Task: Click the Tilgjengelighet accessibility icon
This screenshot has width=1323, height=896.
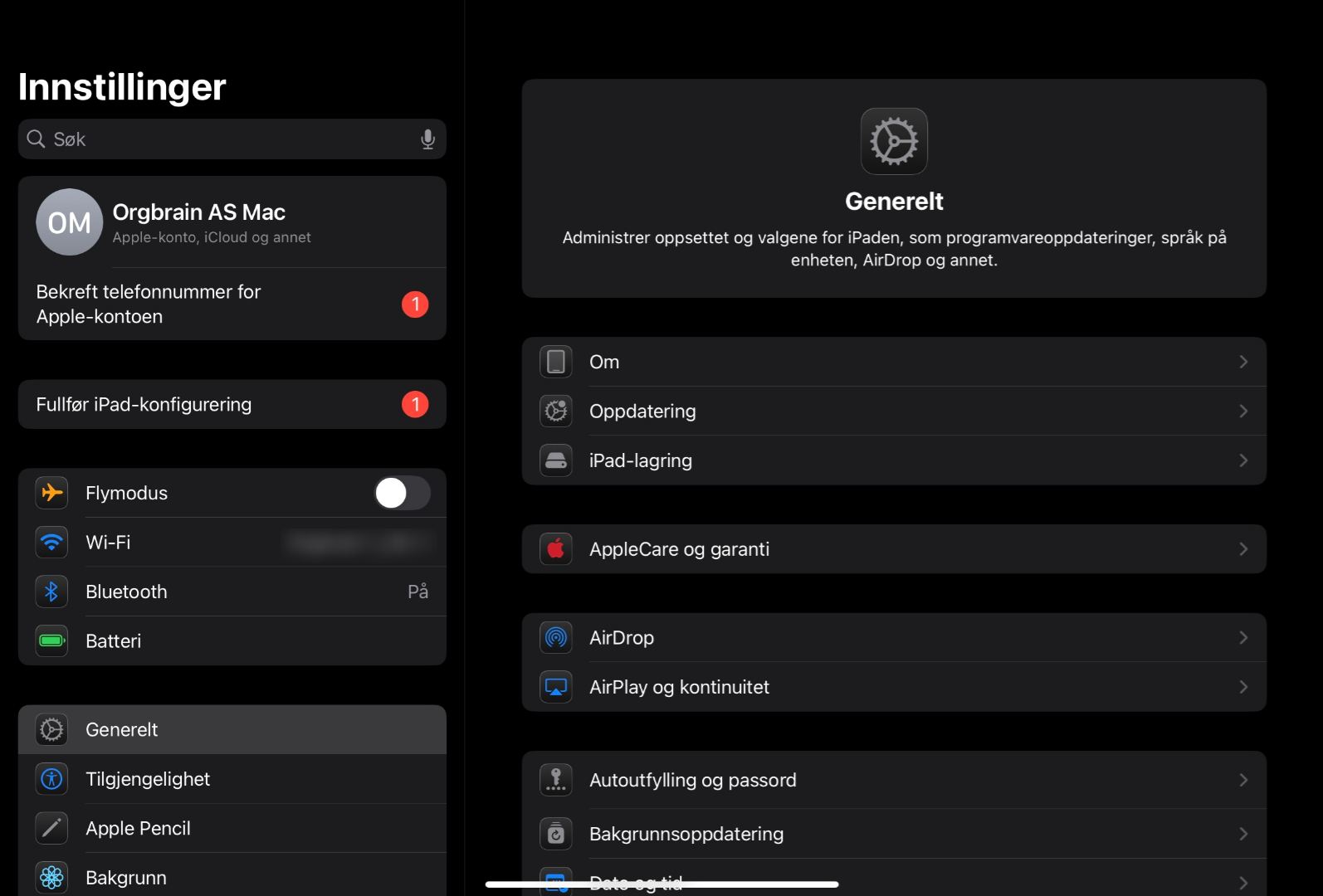Action: (51, 779)
